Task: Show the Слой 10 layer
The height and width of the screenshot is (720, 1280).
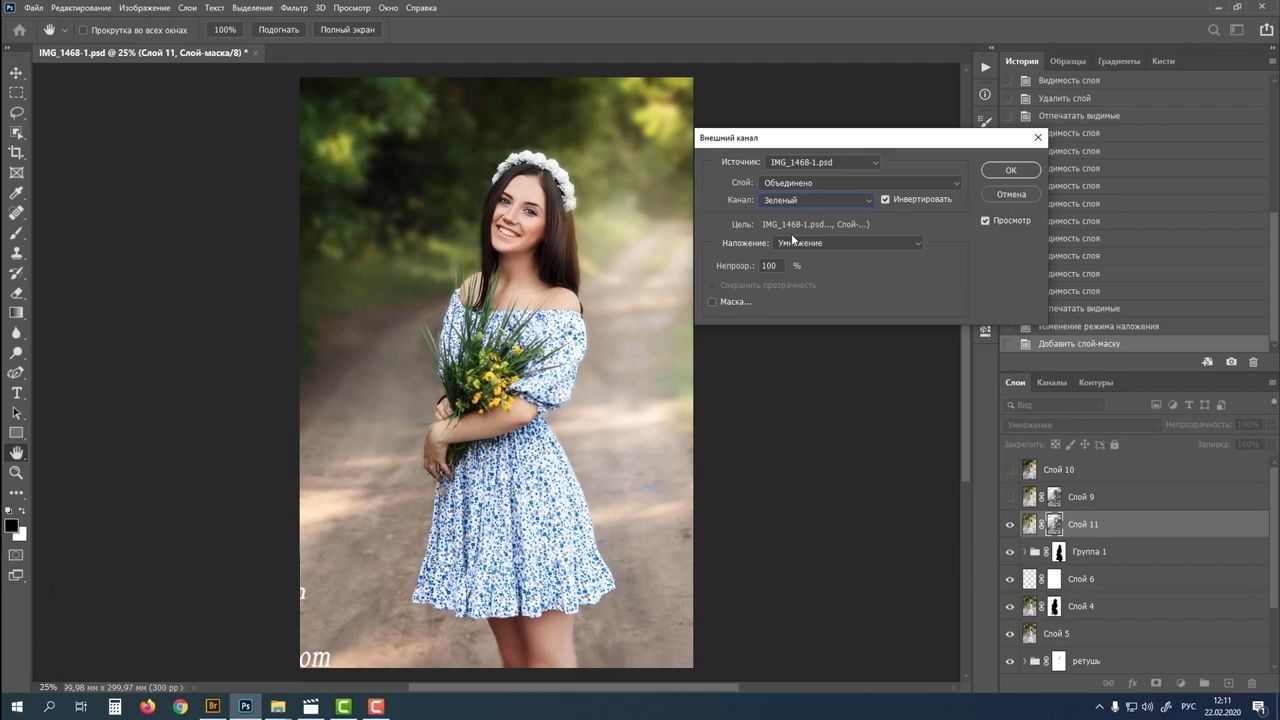Action: 1009,470
